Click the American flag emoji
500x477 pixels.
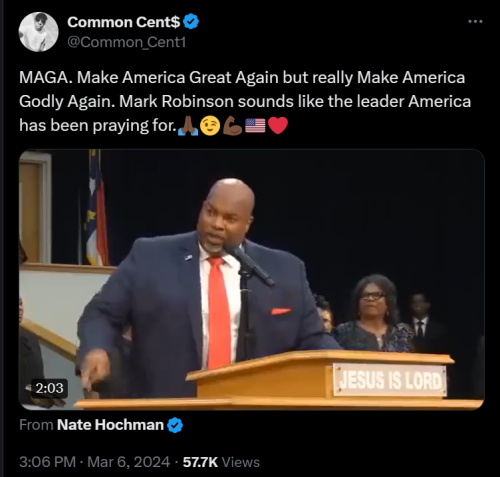tap(255, 126)
